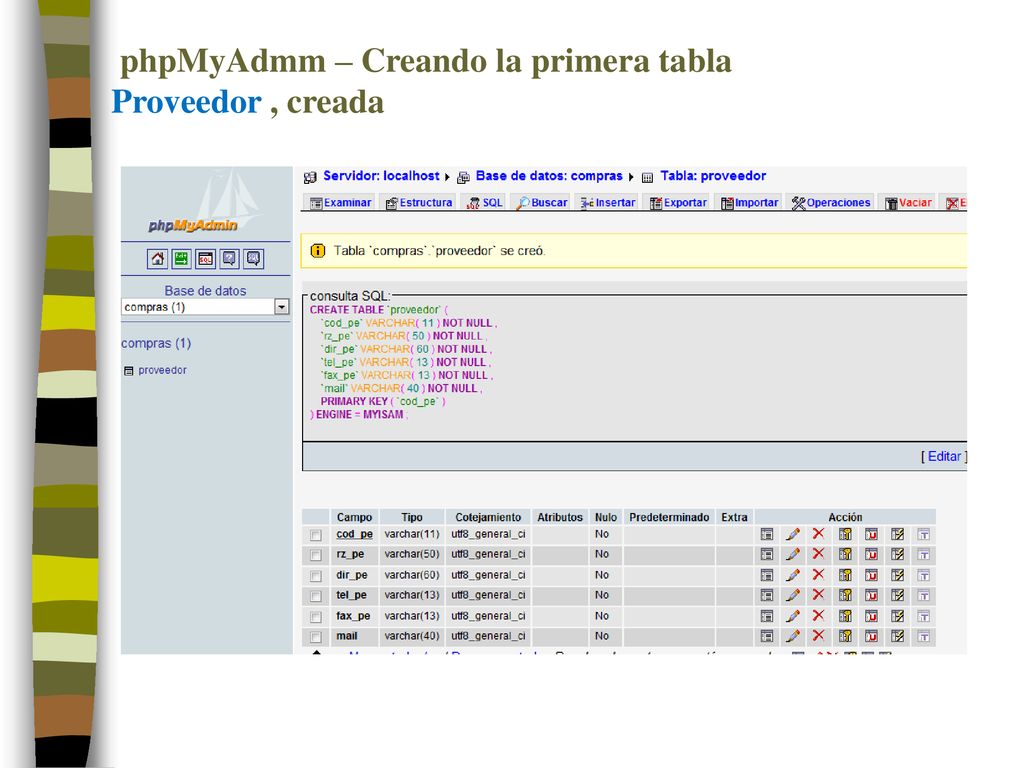Mark the fax_pe row checkbox
The height and width of the screenshot is (768, 1024).
316,617
